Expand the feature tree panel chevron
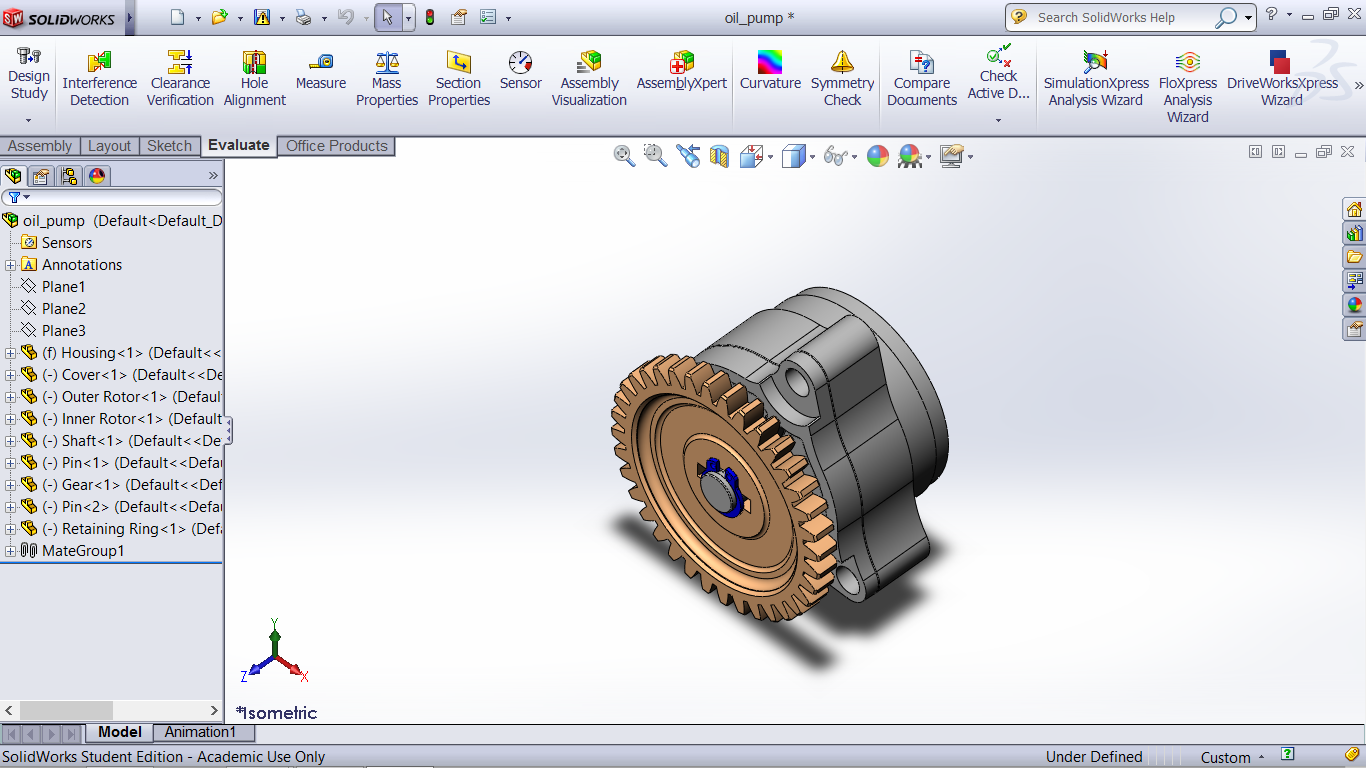Image resolution: width=1366 pixels, height=768 pixels. 212,176
